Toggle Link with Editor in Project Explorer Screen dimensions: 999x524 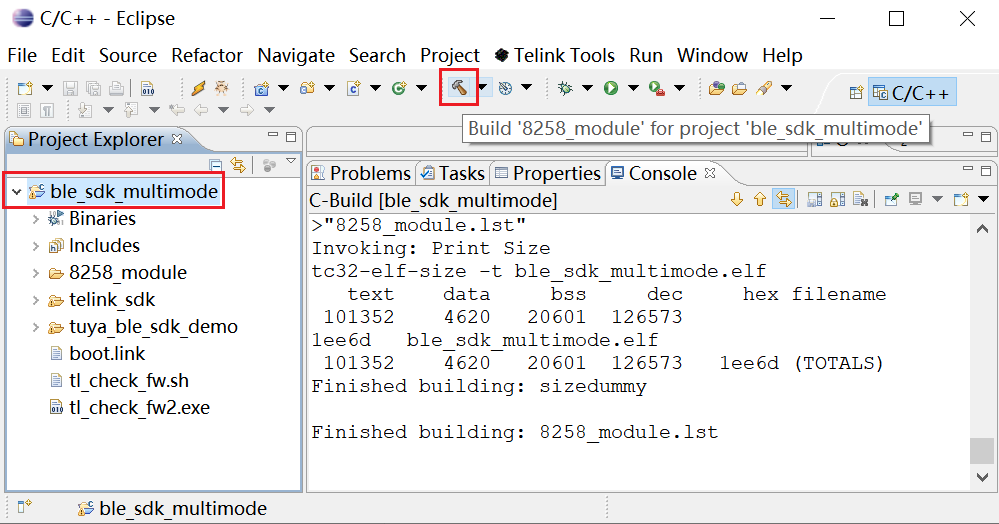tap(238, 166)
